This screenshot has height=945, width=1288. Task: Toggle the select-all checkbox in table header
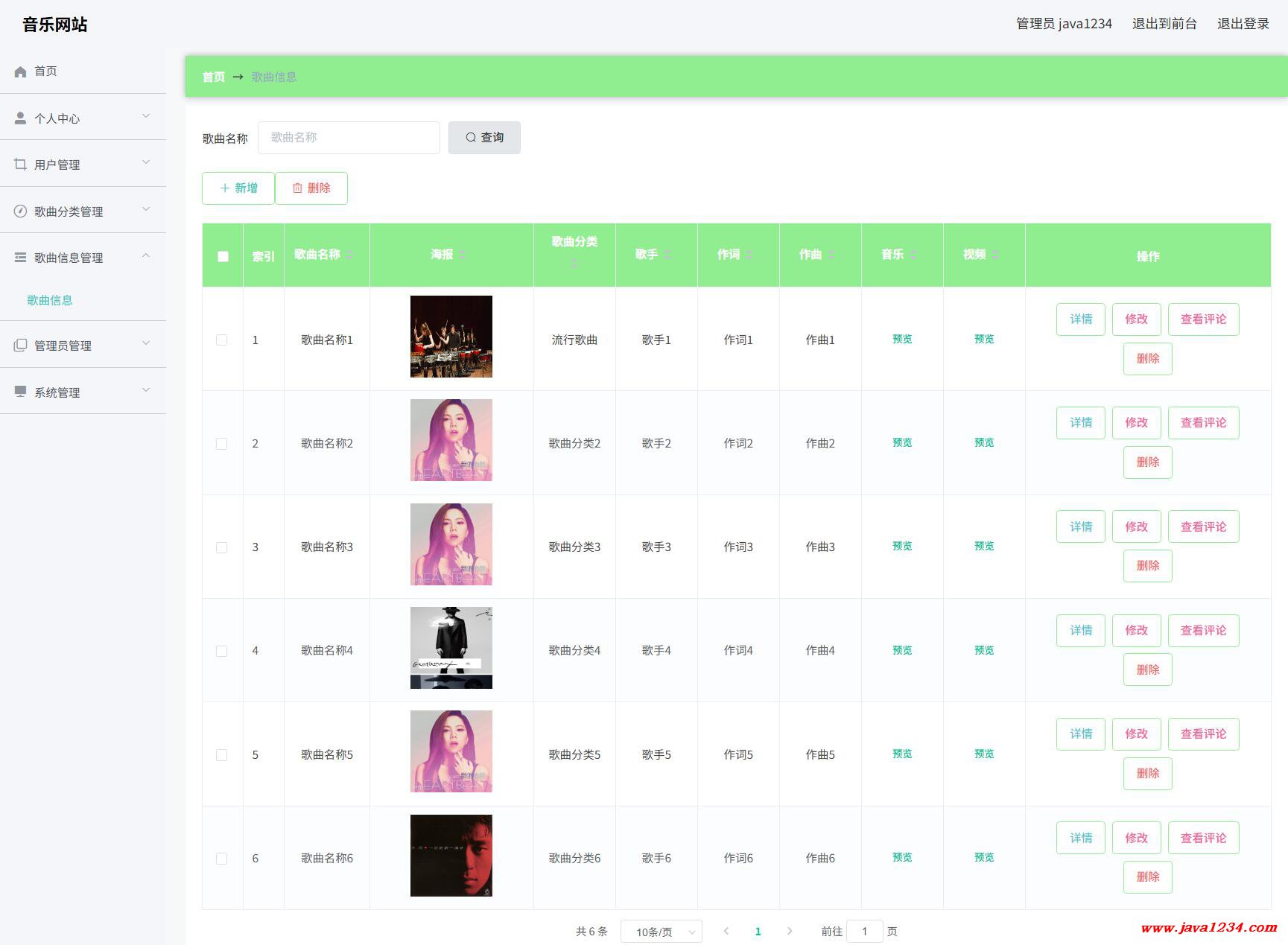click(x=223, y=256)
